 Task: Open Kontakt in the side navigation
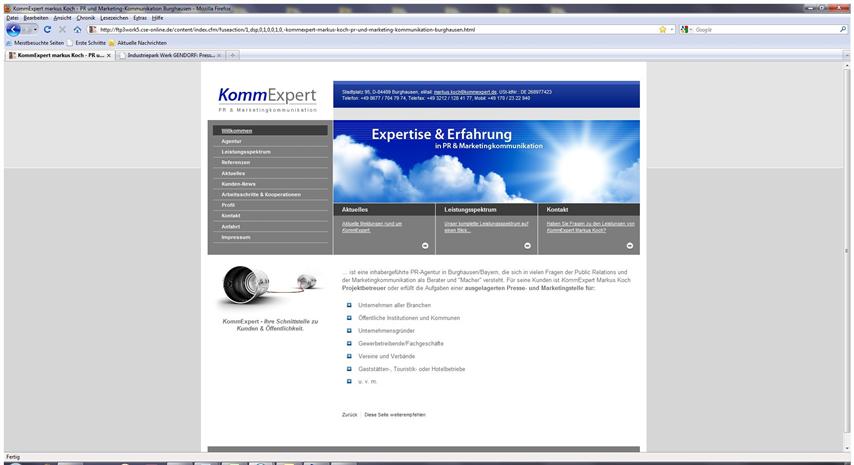point(231,216)
